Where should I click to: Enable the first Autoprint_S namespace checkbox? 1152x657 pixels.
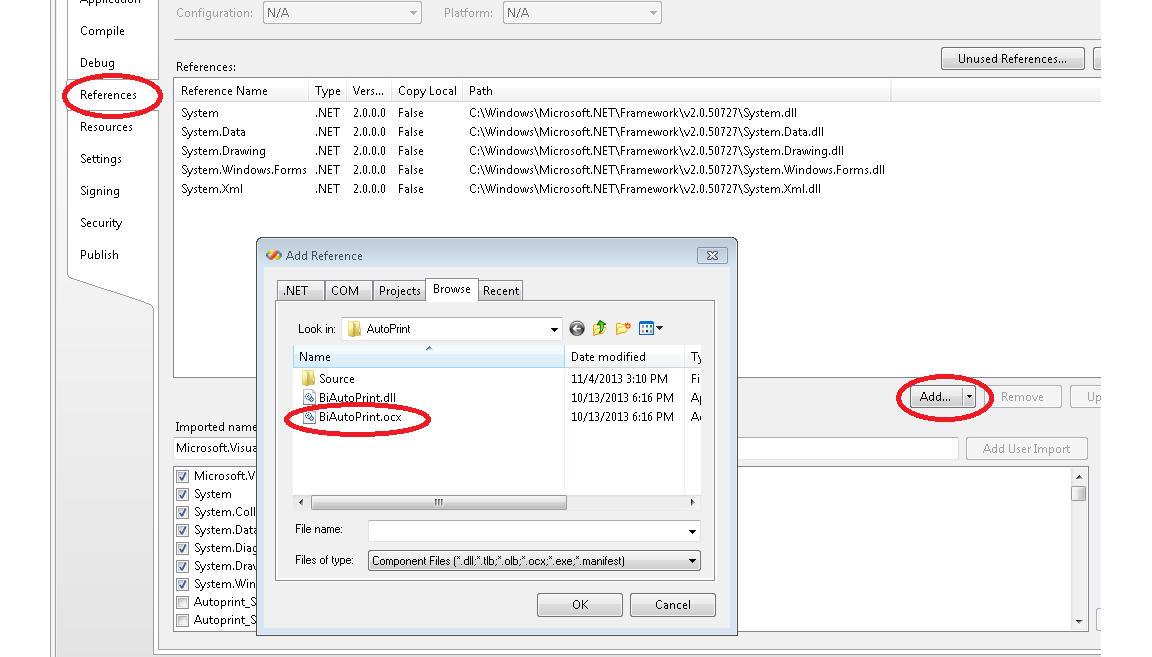[x=183, y=602]
